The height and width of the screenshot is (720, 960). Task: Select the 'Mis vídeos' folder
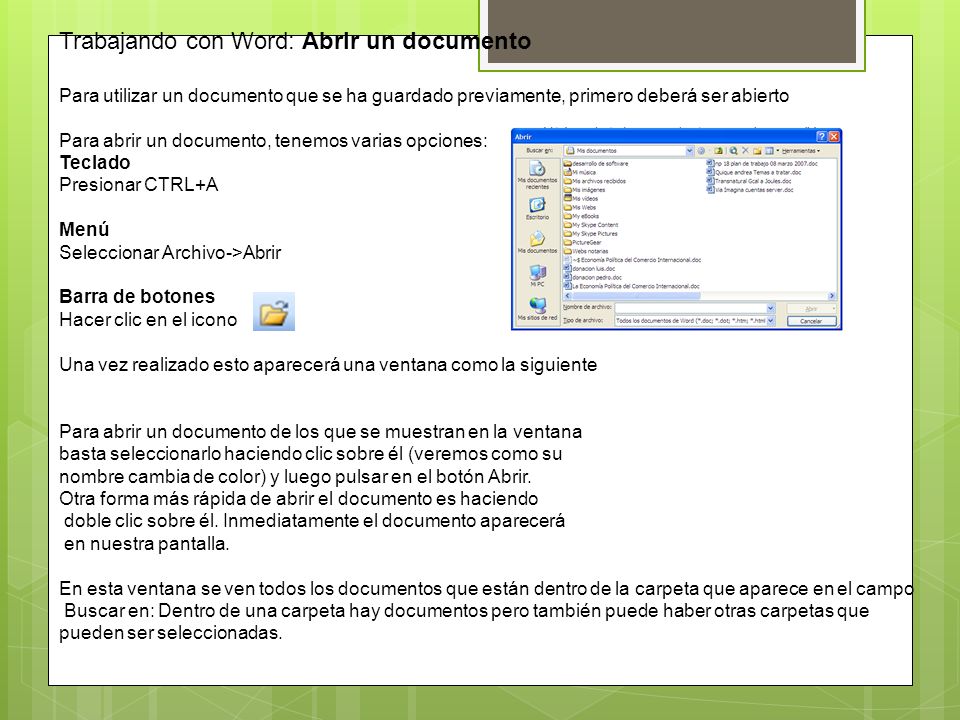click(x=580, y=198)
